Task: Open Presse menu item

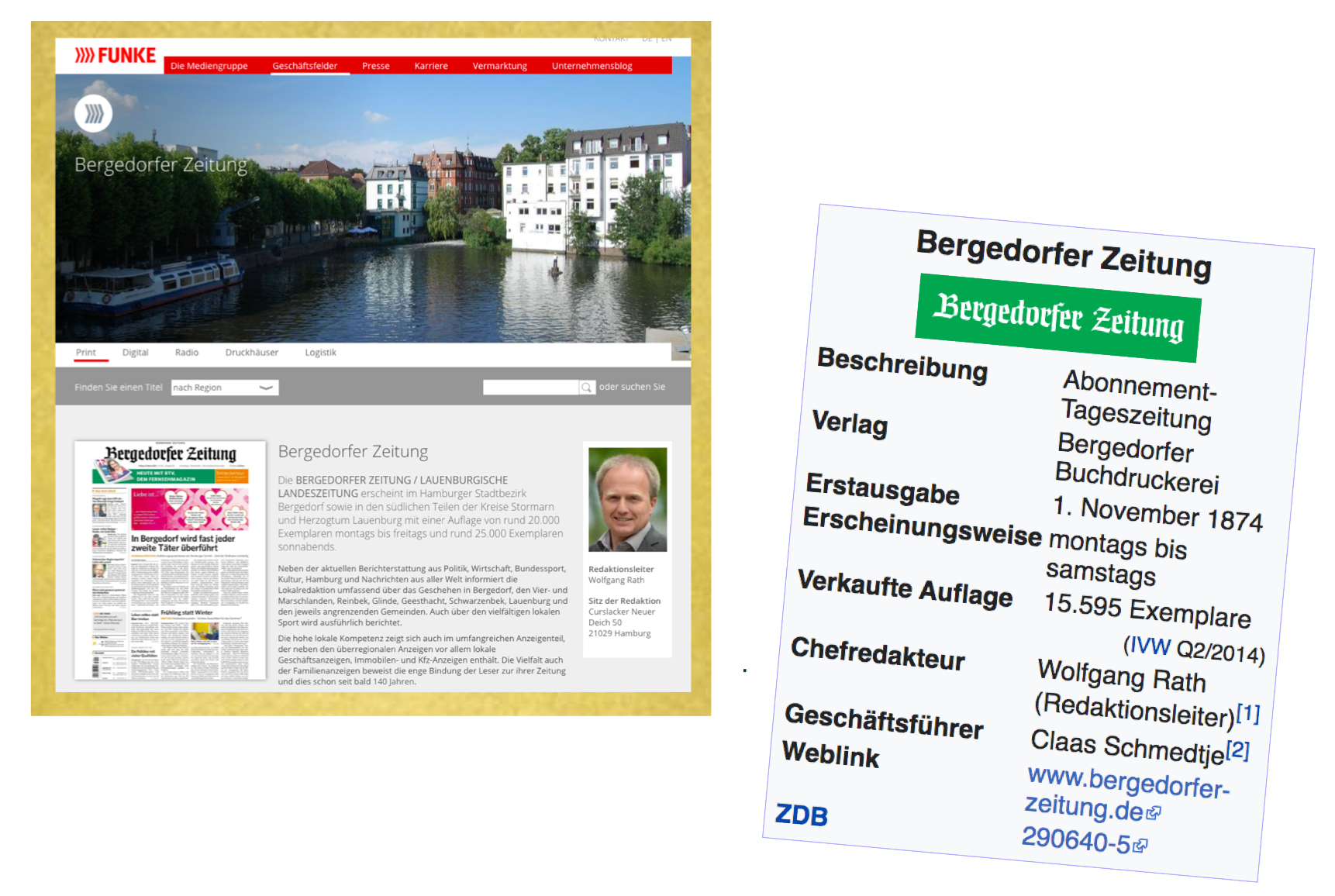Action: click(x=376, y=66)
